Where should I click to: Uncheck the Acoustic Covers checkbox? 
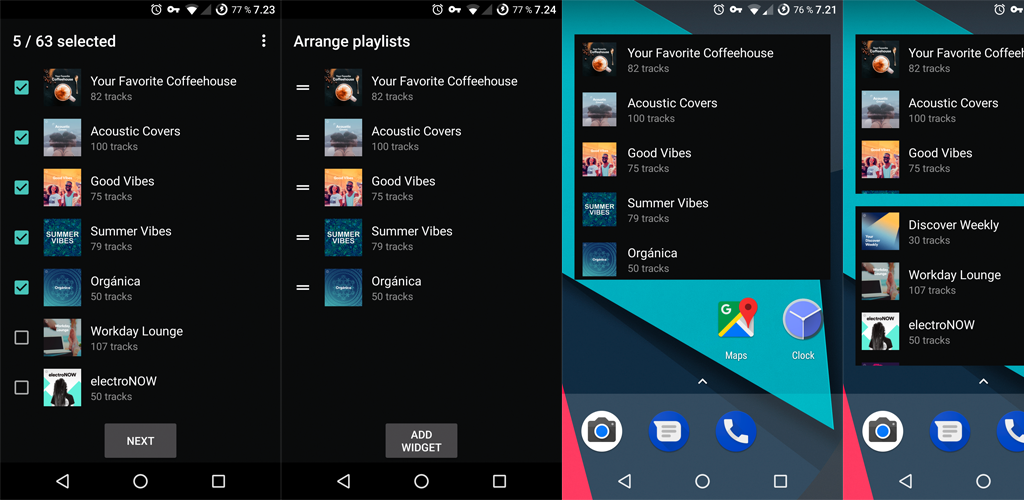point(22,137)
